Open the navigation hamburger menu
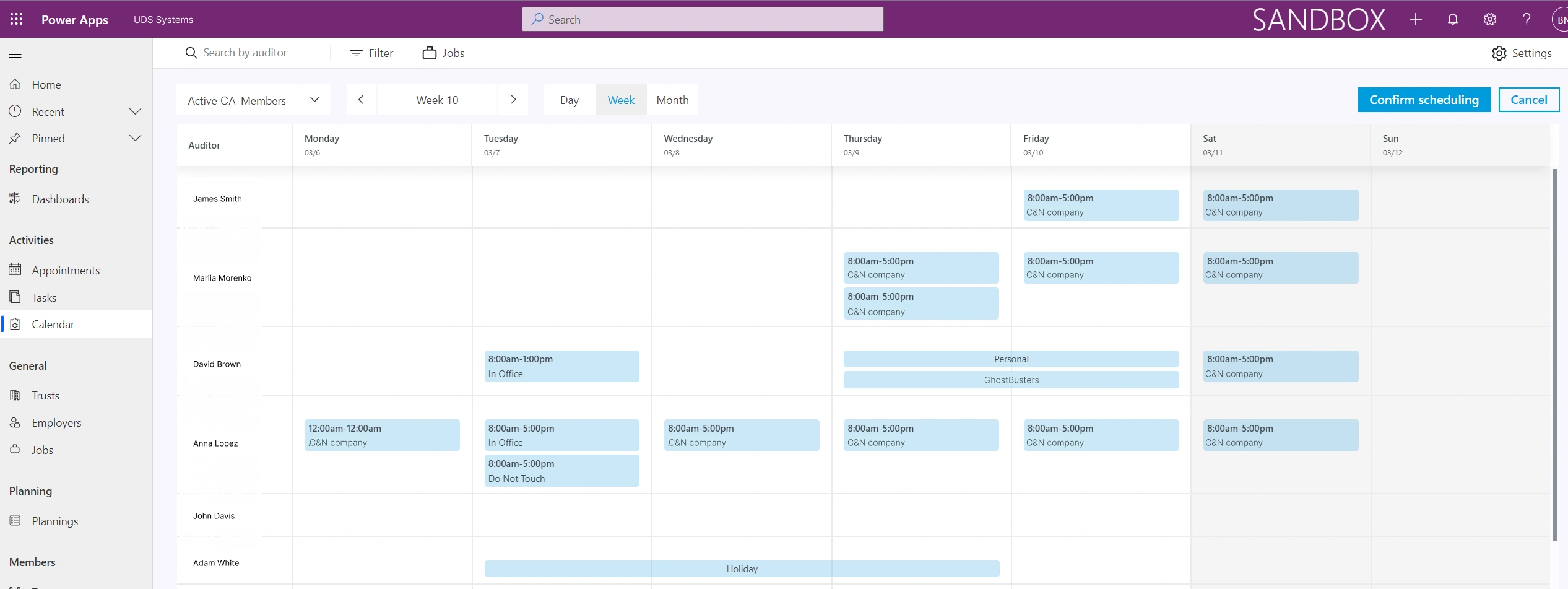 coord(15,54)
